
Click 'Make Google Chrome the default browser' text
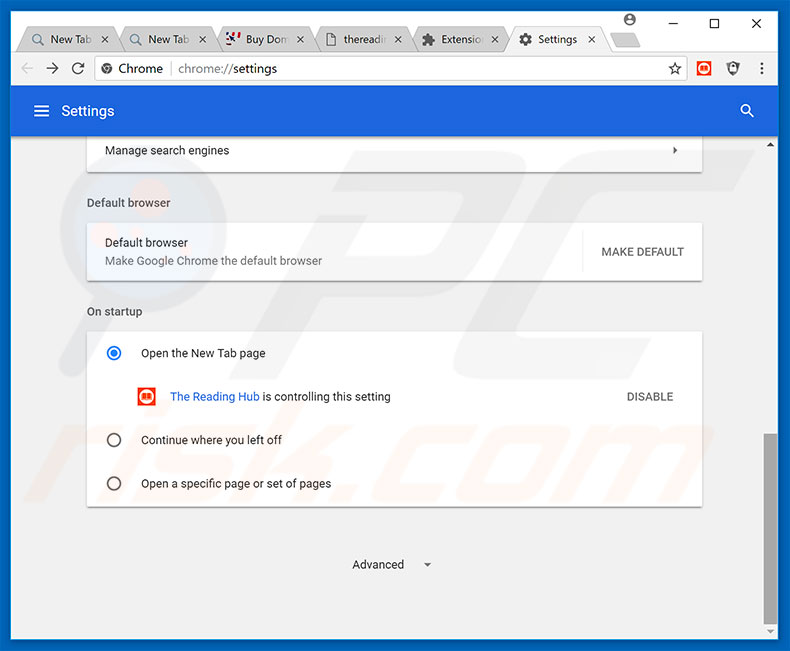pos(213,261)
